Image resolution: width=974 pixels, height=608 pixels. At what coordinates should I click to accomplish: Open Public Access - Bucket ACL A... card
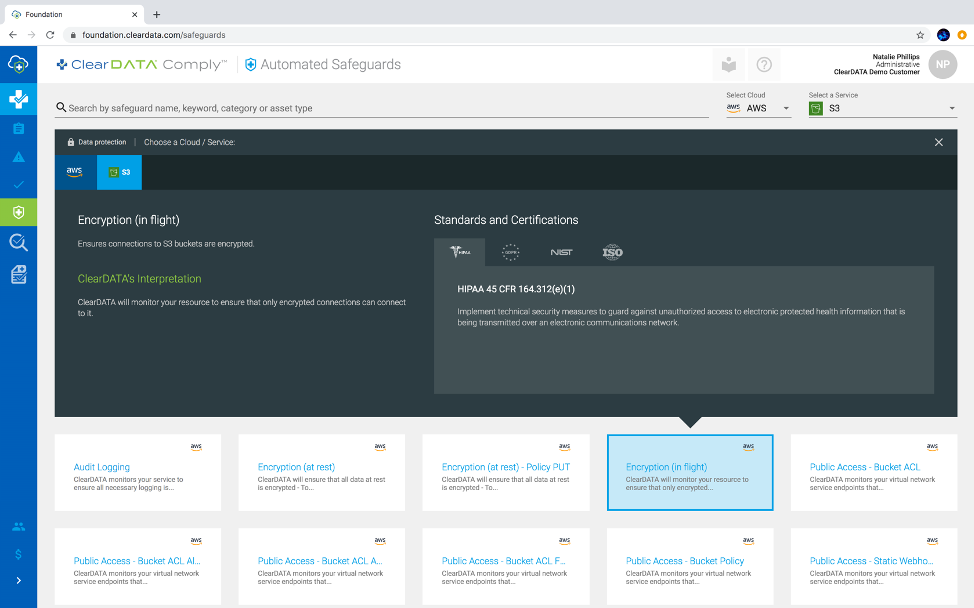(322, 566)
